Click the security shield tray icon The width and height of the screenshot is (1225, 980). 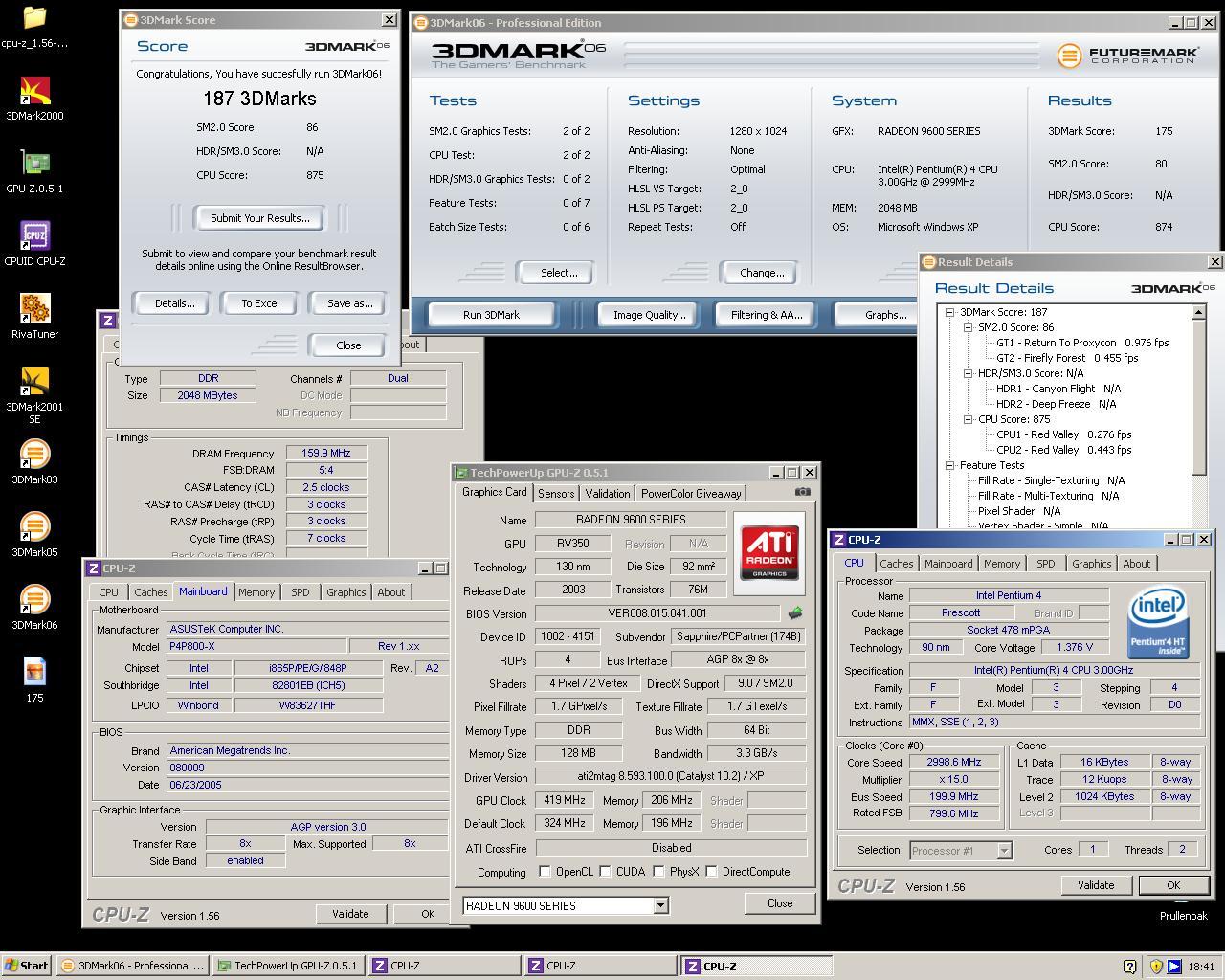coord(1155,967)
